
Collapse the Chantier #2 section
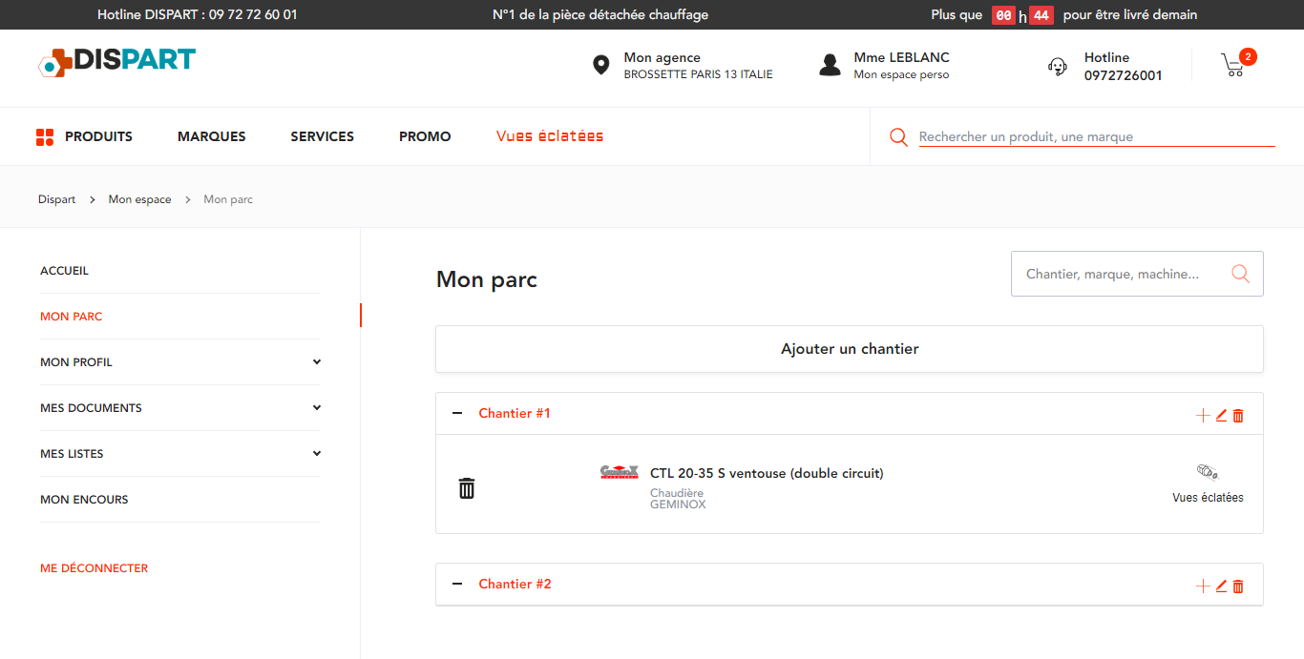(x=458, y=584)
